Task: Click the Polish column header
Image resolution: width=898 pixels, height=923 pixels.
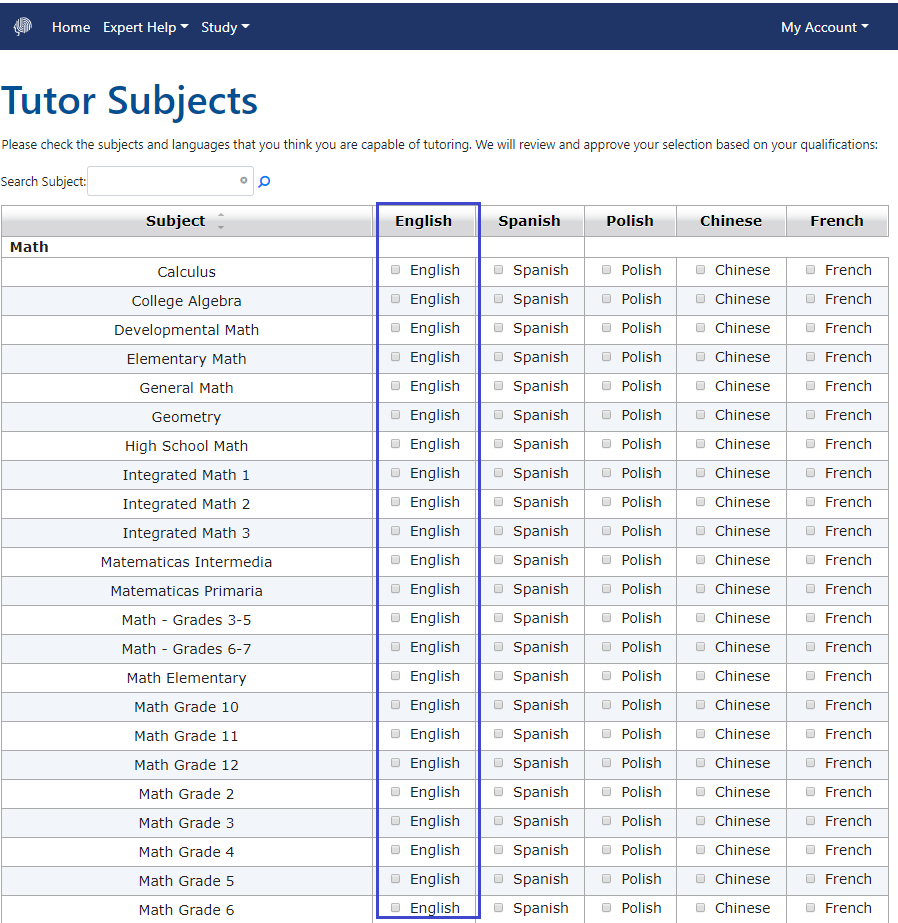Action: [629, 221]
